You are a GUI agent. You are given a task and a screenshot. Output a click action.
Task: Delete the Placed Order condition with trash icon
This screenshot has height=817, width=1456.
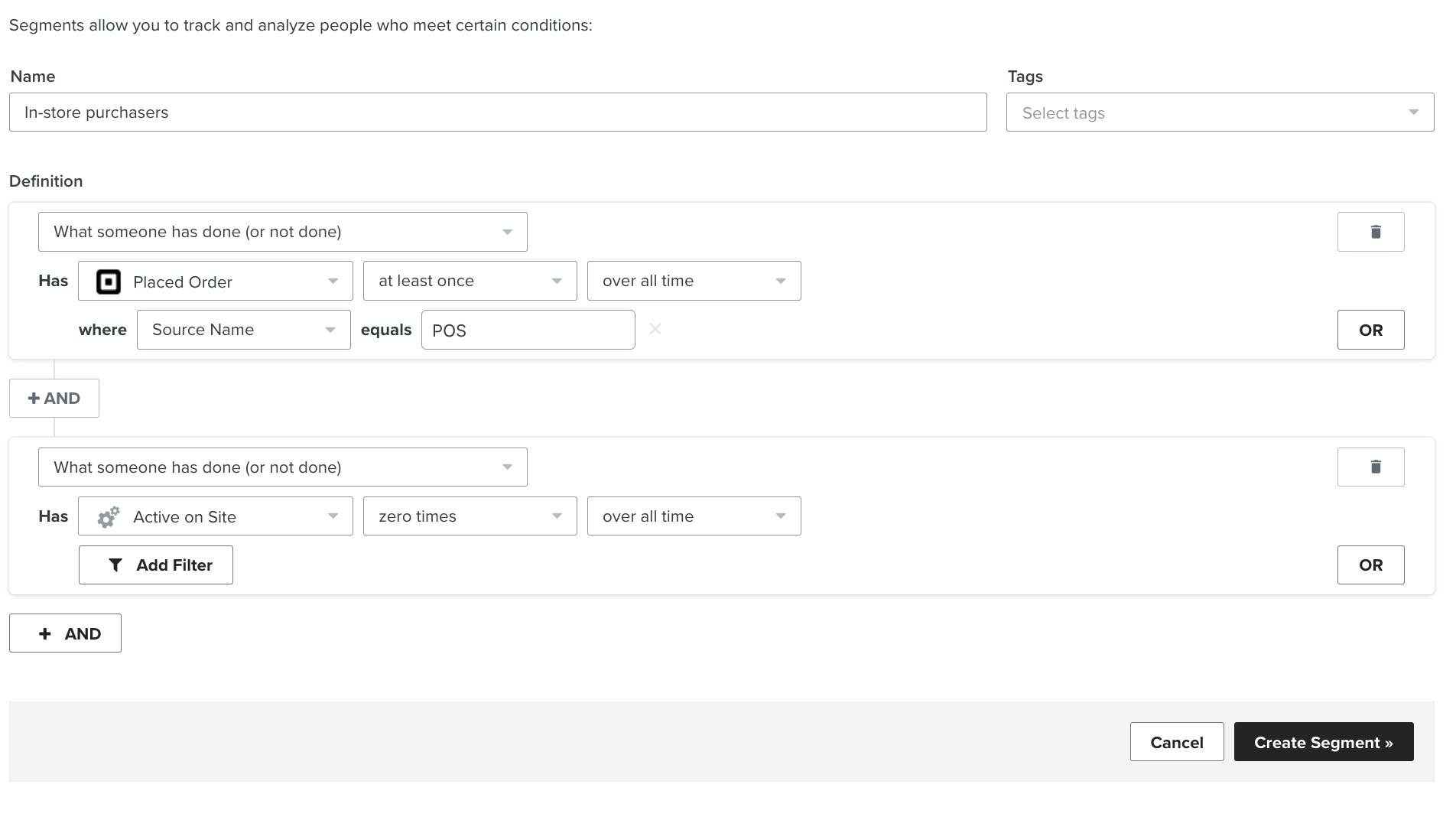[x=1370, y=232]
